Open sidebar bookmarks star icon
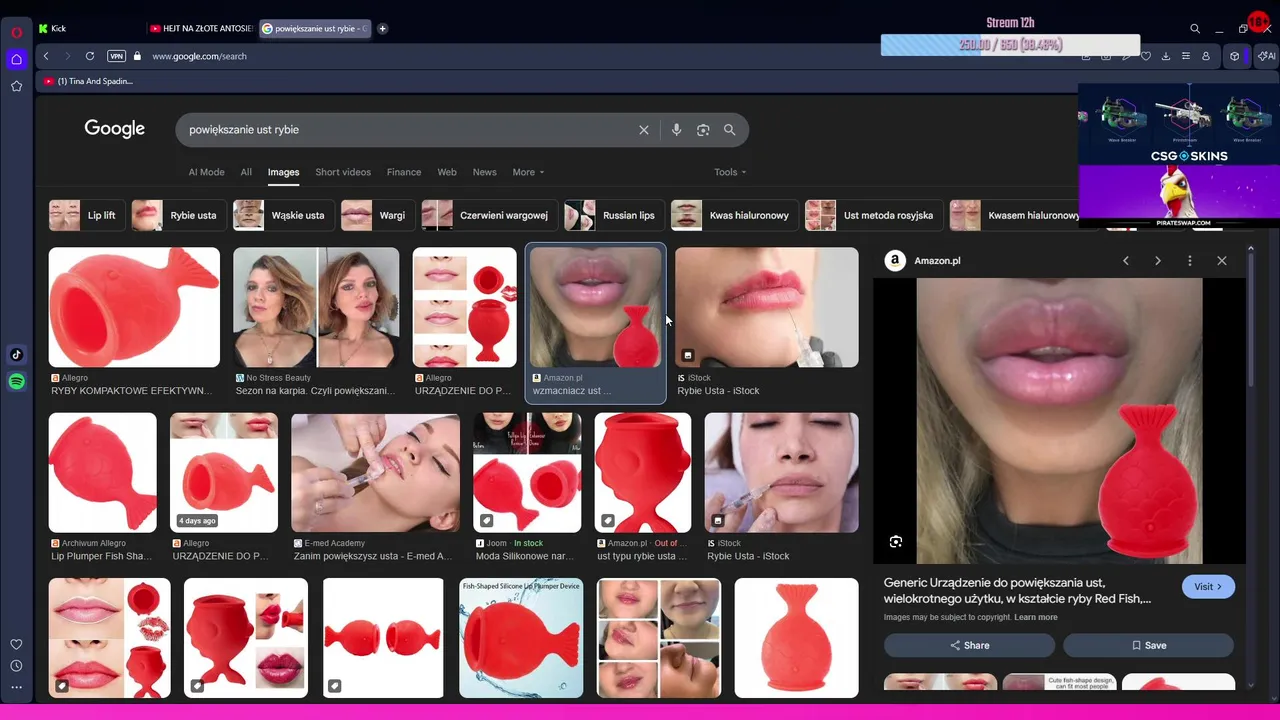Screen dimensions: 1280x720 (x=16, y=86)
